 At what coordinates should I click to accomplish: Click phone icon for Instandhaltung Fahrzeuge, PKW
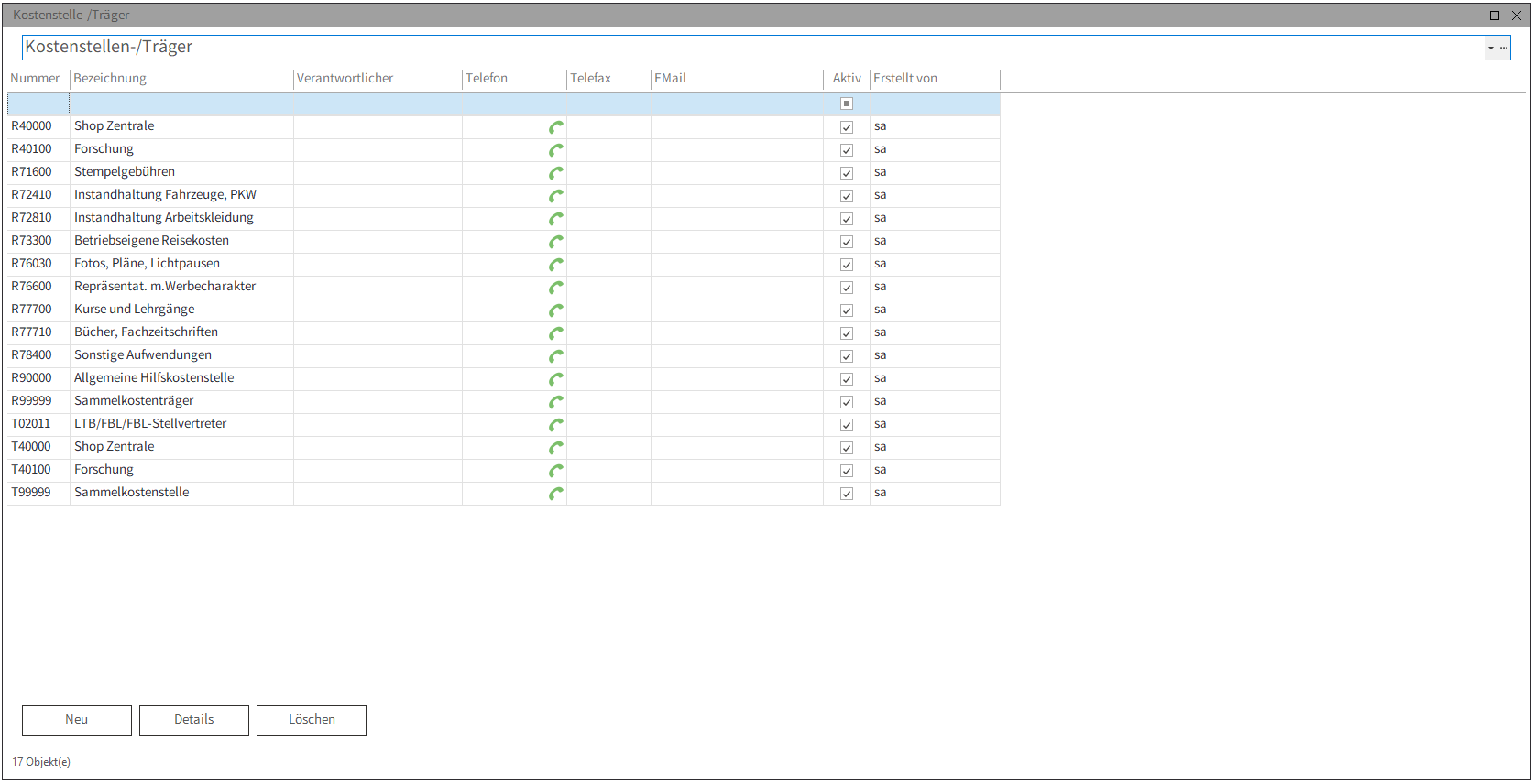point(556,196)
